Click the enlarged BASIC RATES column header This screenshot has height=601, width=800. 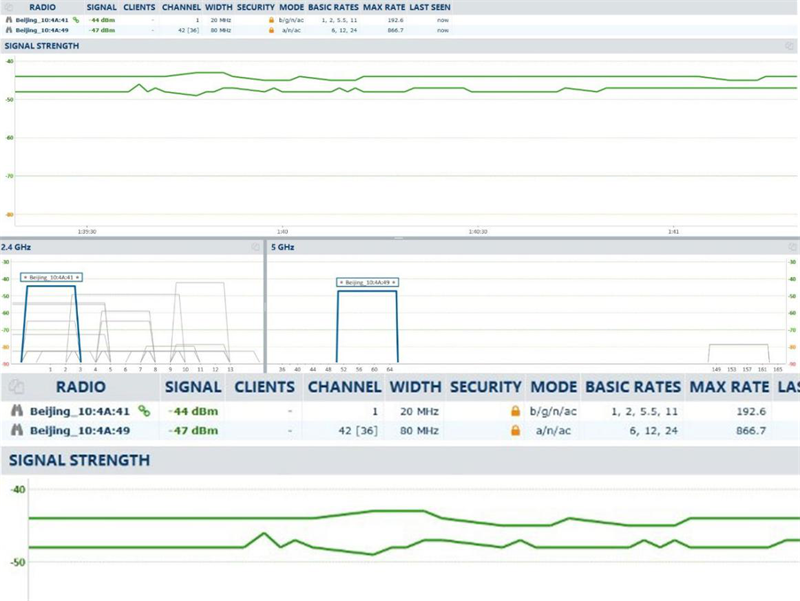point(632,387)
